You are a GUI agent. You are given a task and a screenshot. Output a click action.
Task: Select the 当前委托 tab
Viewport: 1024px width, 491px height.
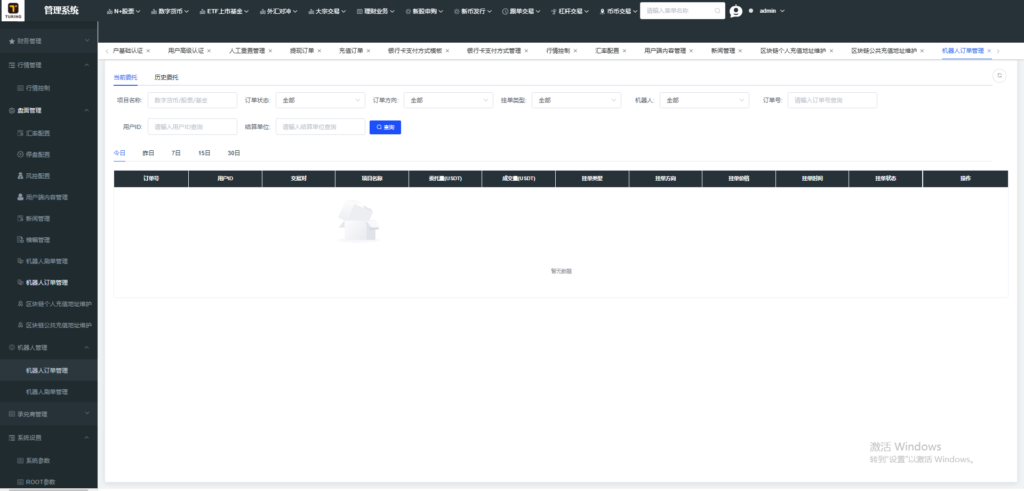[x=125, y=77]
